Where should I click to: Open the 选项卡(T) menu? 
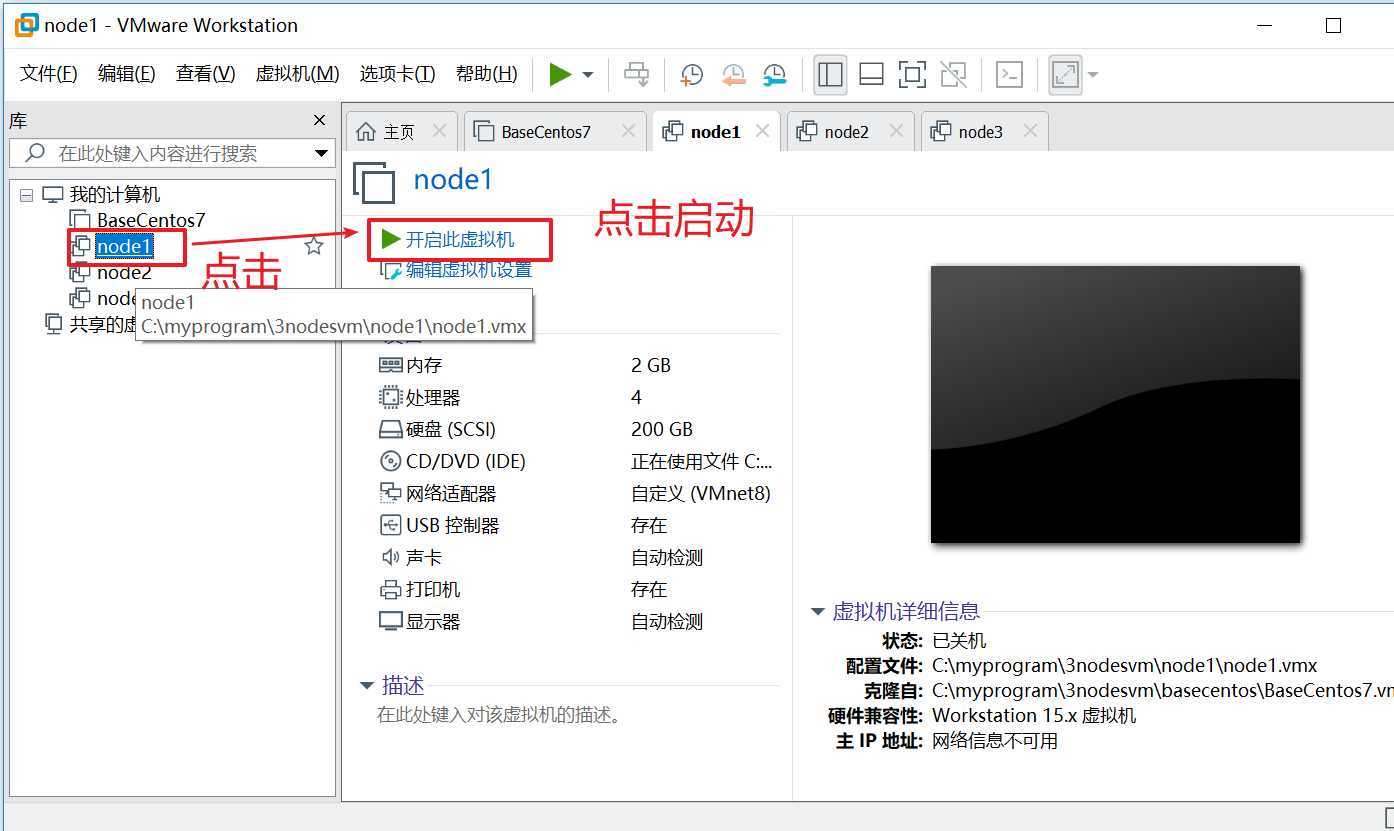(x=397, y=74)
